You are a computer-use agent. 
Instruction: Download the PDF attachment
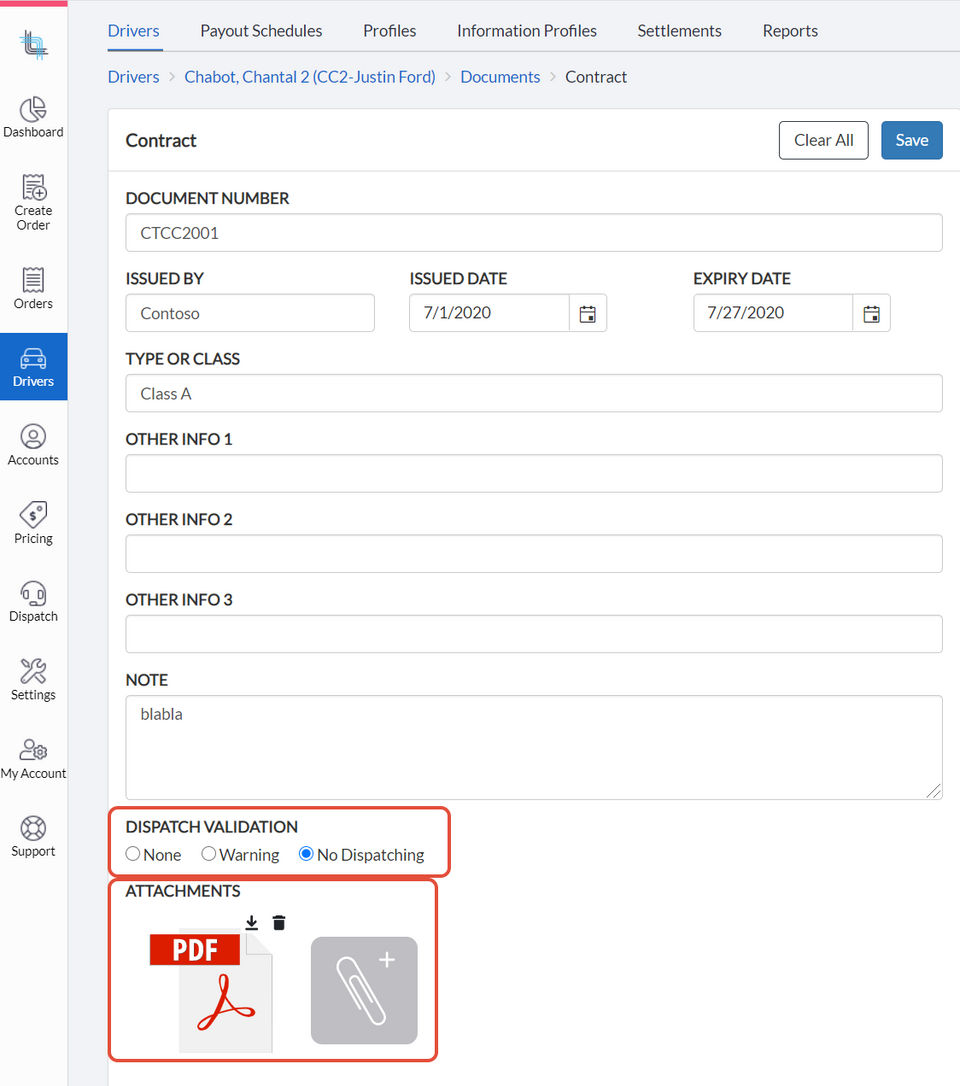point(251,923)
